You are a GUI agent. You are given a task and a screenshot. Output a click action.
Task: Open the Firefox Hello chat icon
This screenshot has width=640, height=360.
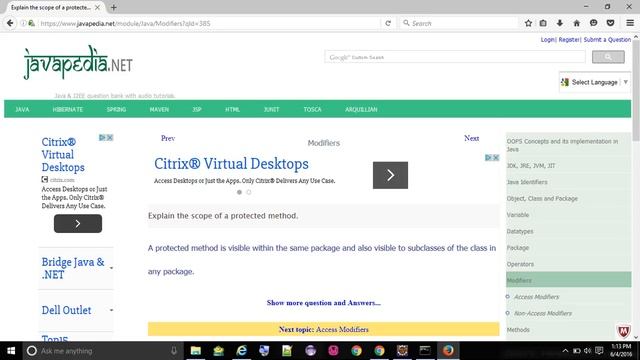point(593,23)
